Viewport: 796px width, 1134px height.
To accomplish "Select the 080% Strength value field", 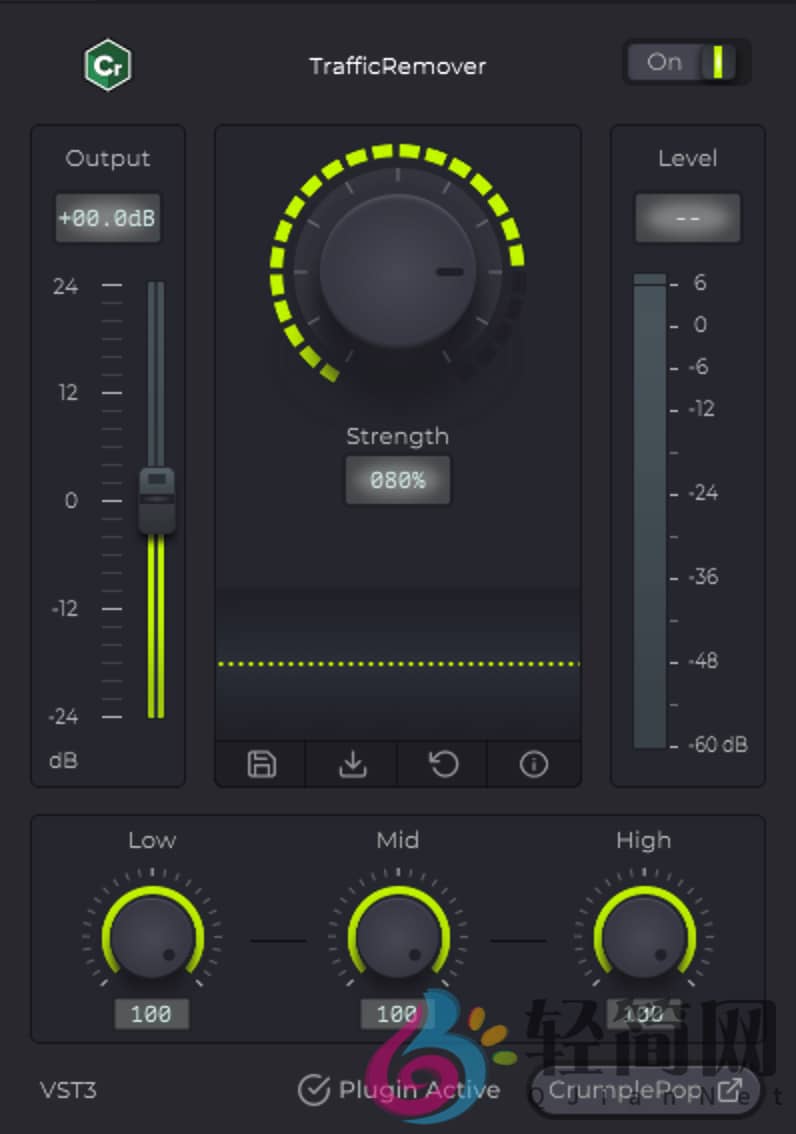I will click(398, 480).
